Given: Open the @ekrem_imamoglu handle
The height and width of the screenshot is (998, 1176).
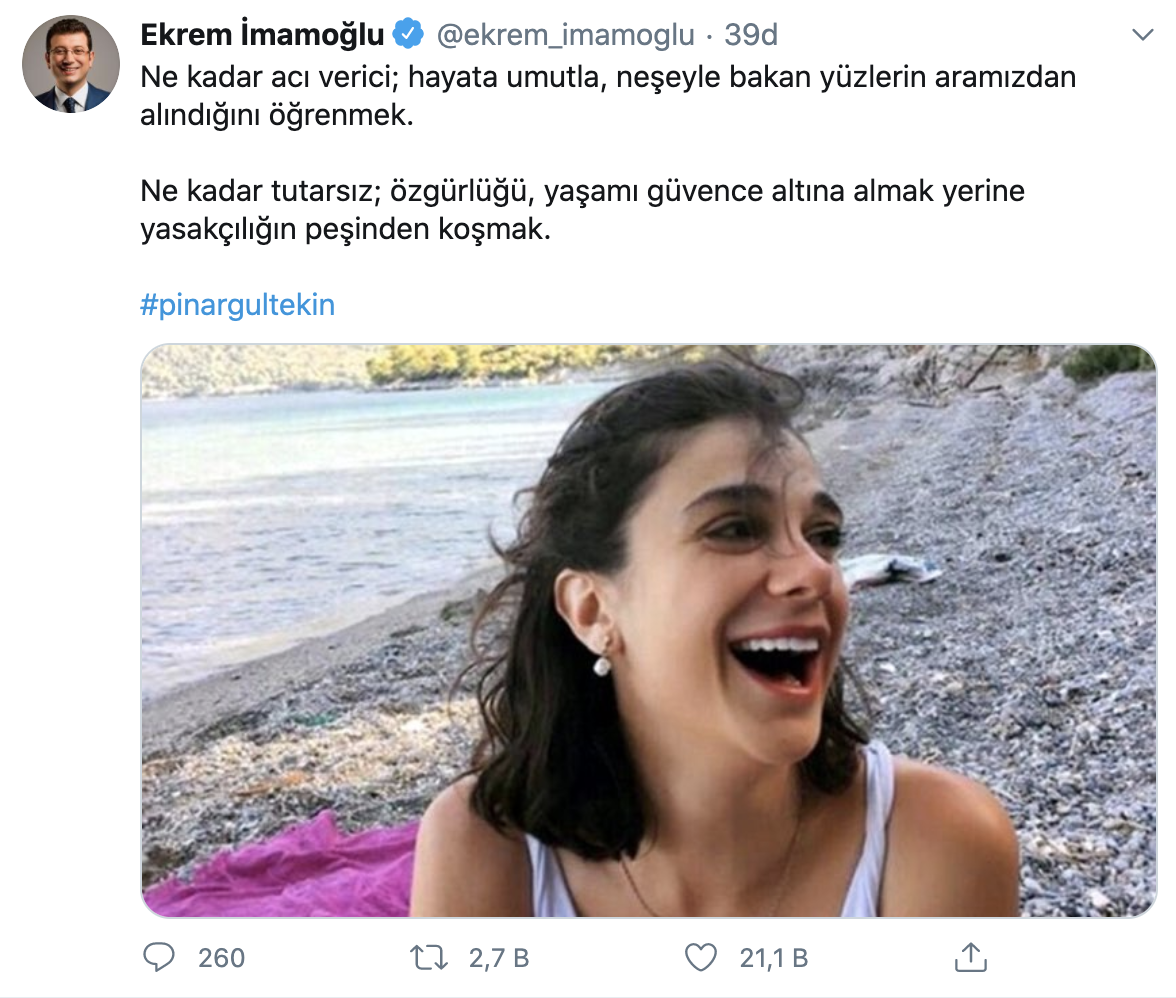Looking at the screenshot, I should coord(566,35).
